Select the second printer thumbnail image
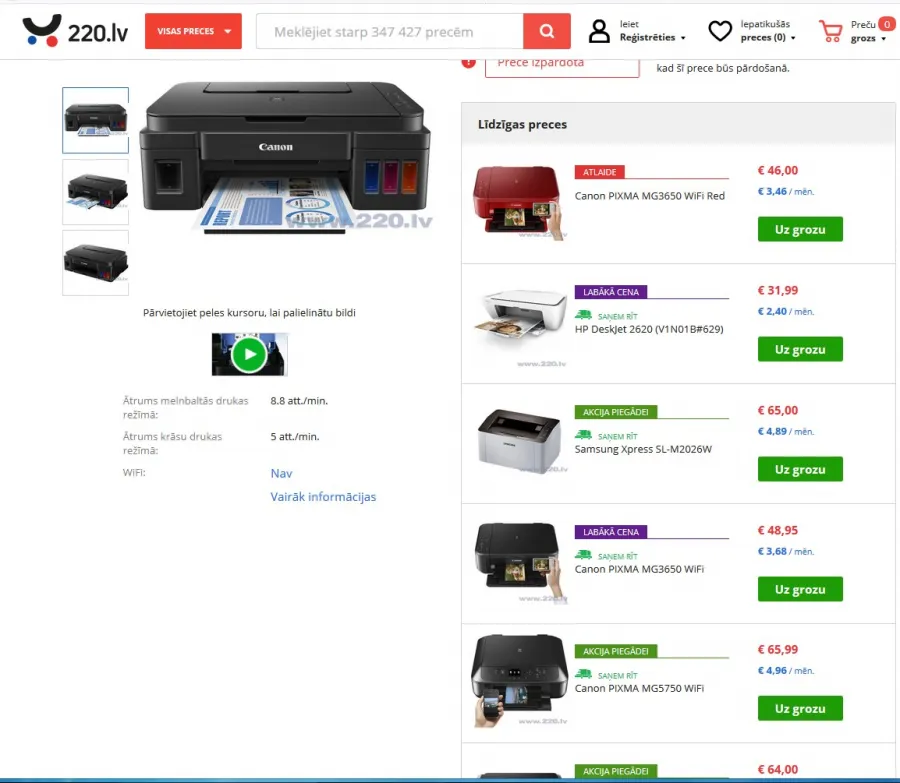This screenshot has width=900, height=783. click(95, 192)
